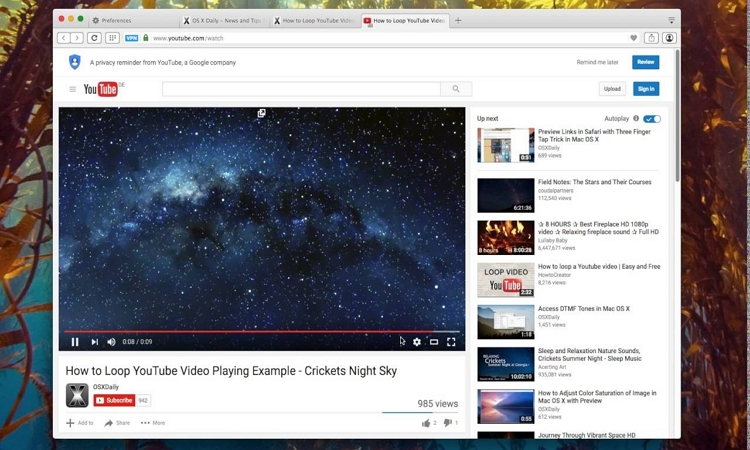
Task: Open the YouTube hamburger guide menu
Action: [73, 89]
